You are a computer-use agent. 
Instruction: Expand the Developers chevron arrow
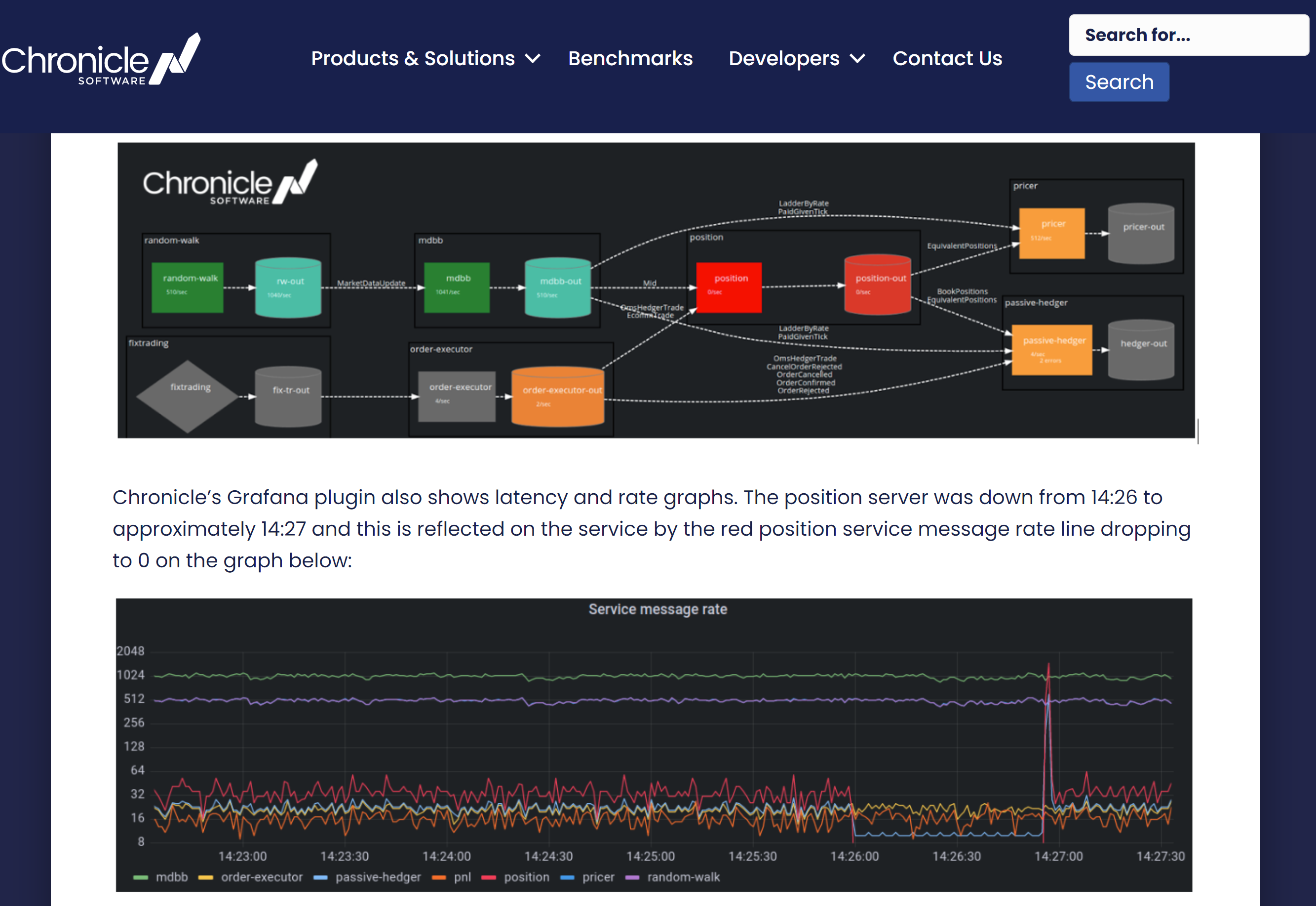pyautogui.click(x=858, y=58)
